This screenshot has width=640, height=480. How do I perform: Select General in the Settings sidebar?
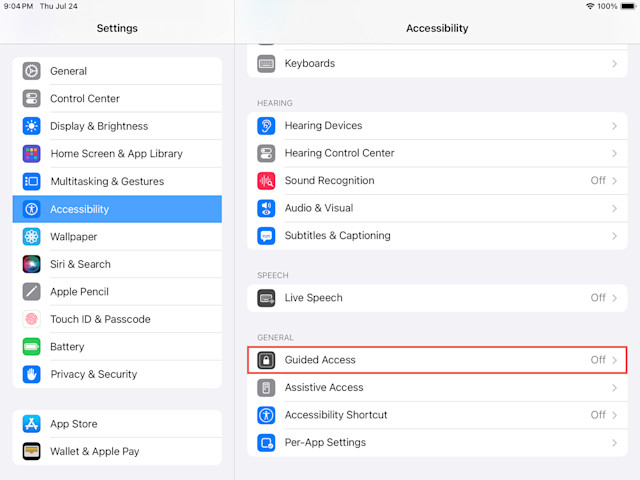117,71
